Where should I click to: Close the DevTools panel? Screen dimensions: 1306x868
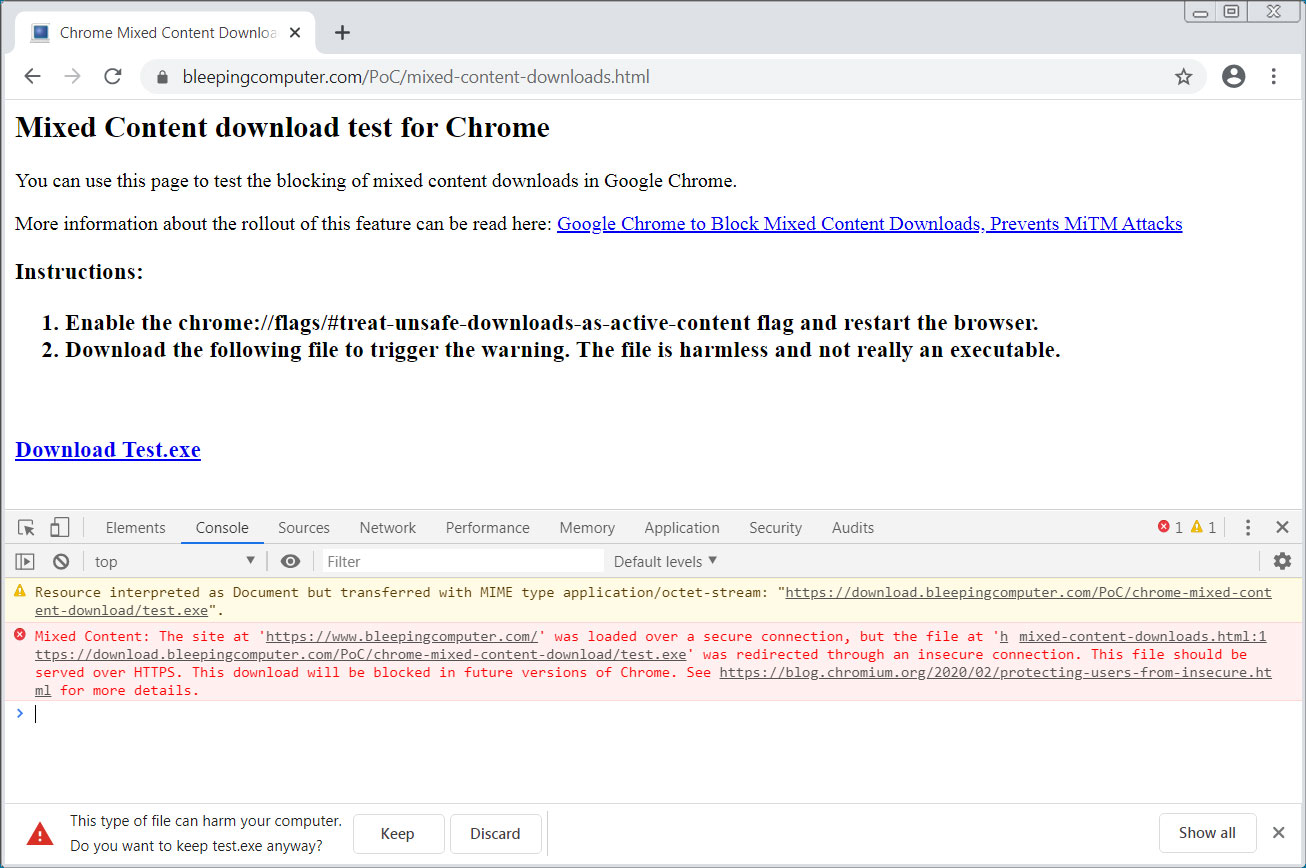(x=1282, y=528)
